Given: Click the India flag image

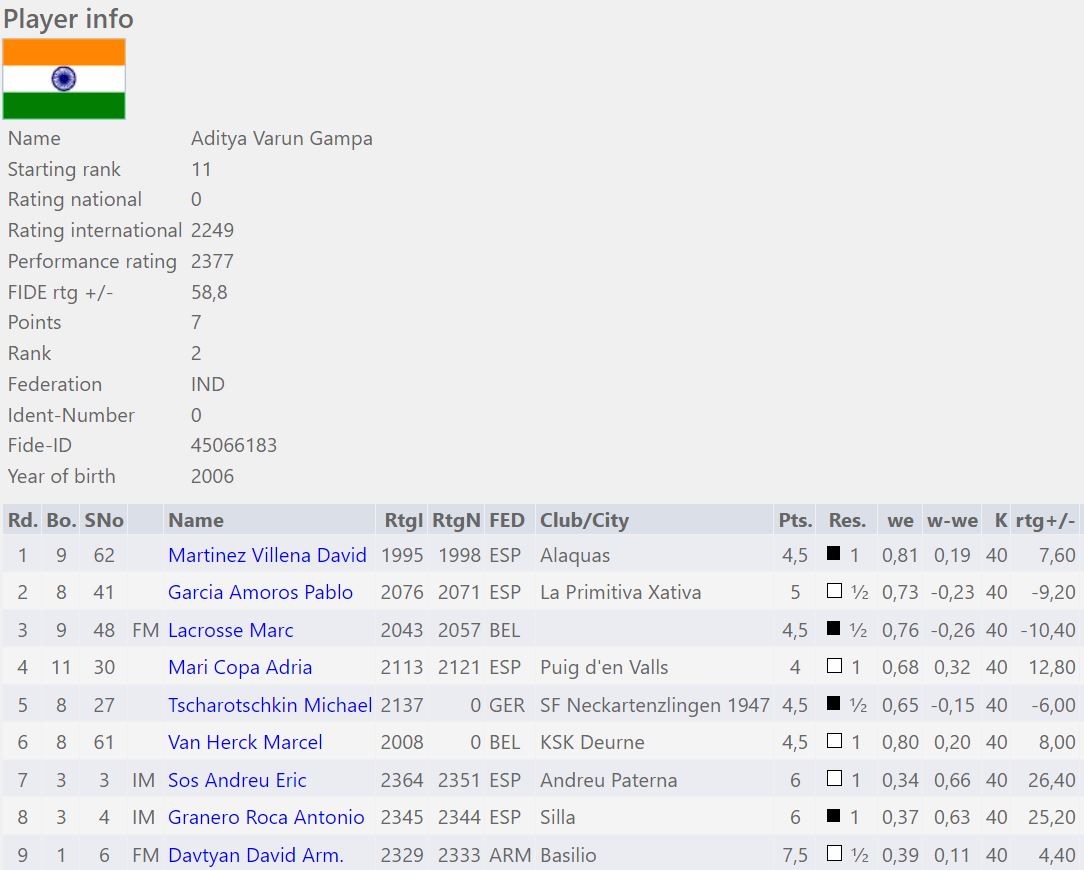Looking at the screenshot, I should [x=64, y=79].
